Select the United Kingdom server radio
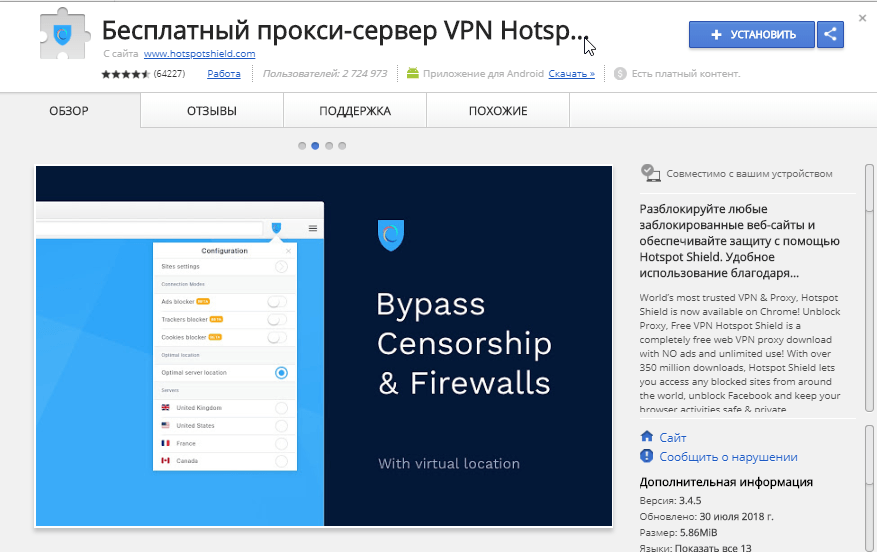The width and height of the screenshot is (877, 552). tap(281, 408)
